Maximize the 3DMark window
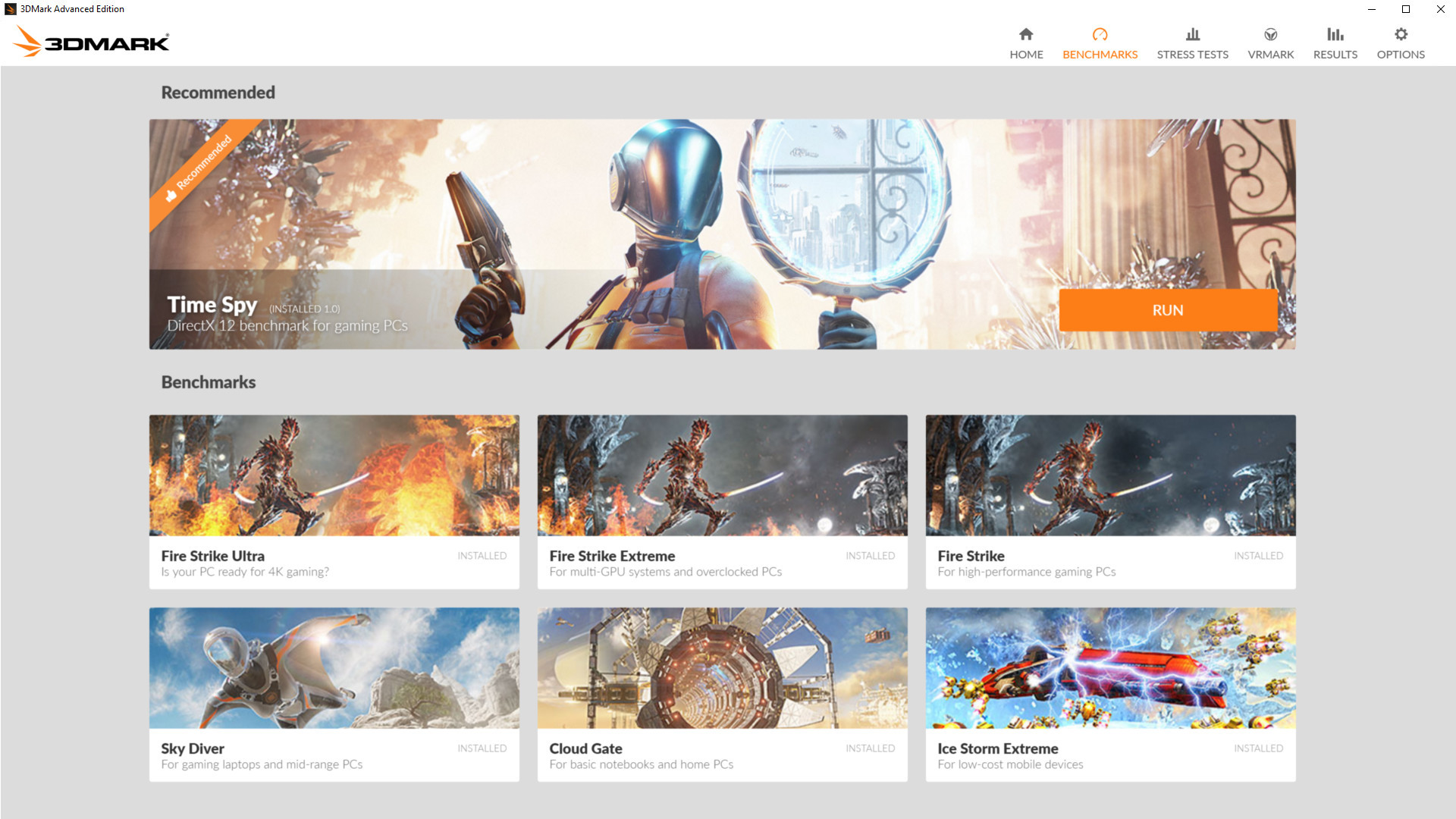Image resolution: width=1456 pixels, height=819 pixels. [1406, 9]
